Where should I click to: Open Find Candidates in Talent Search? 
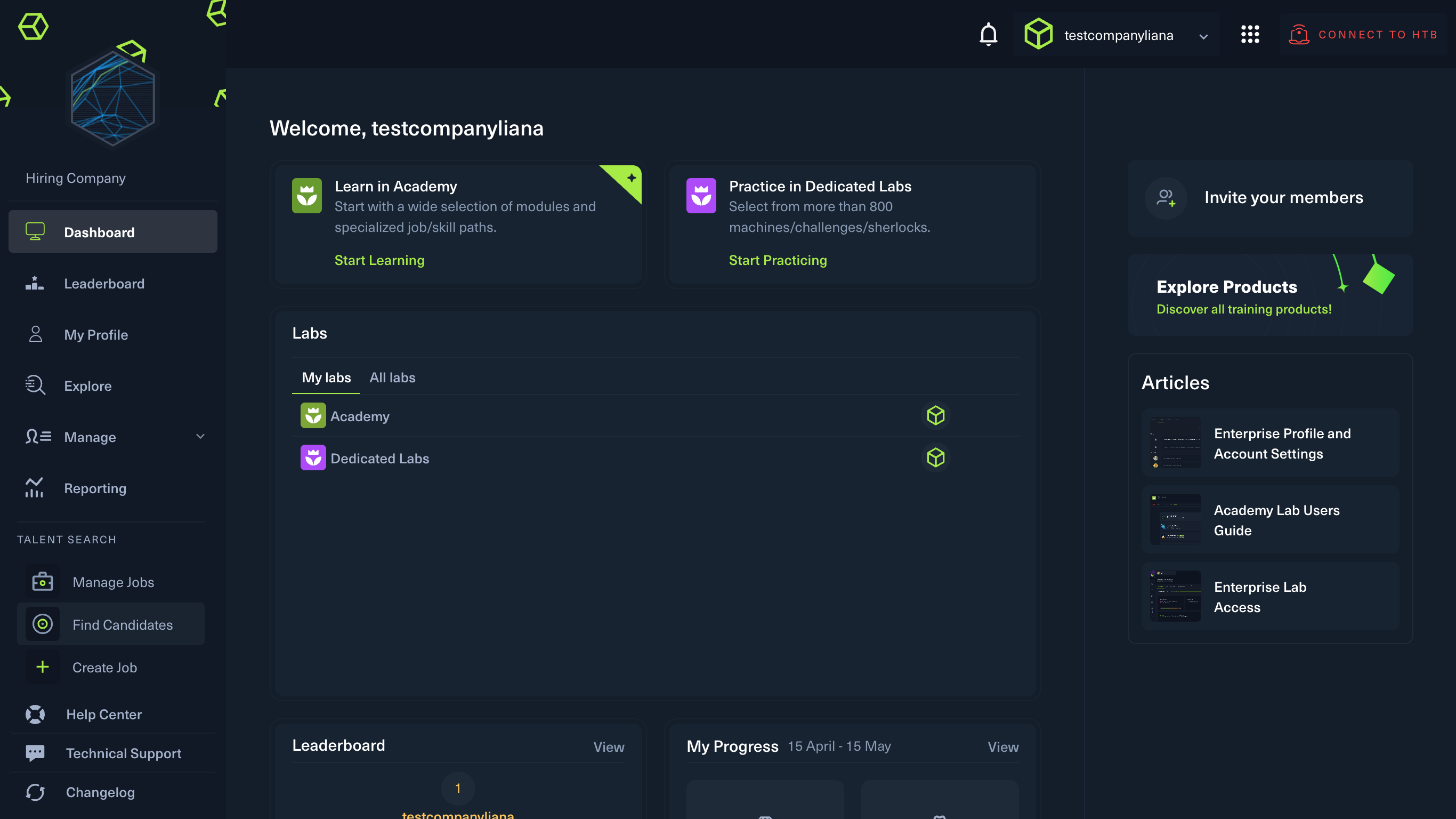111,624
